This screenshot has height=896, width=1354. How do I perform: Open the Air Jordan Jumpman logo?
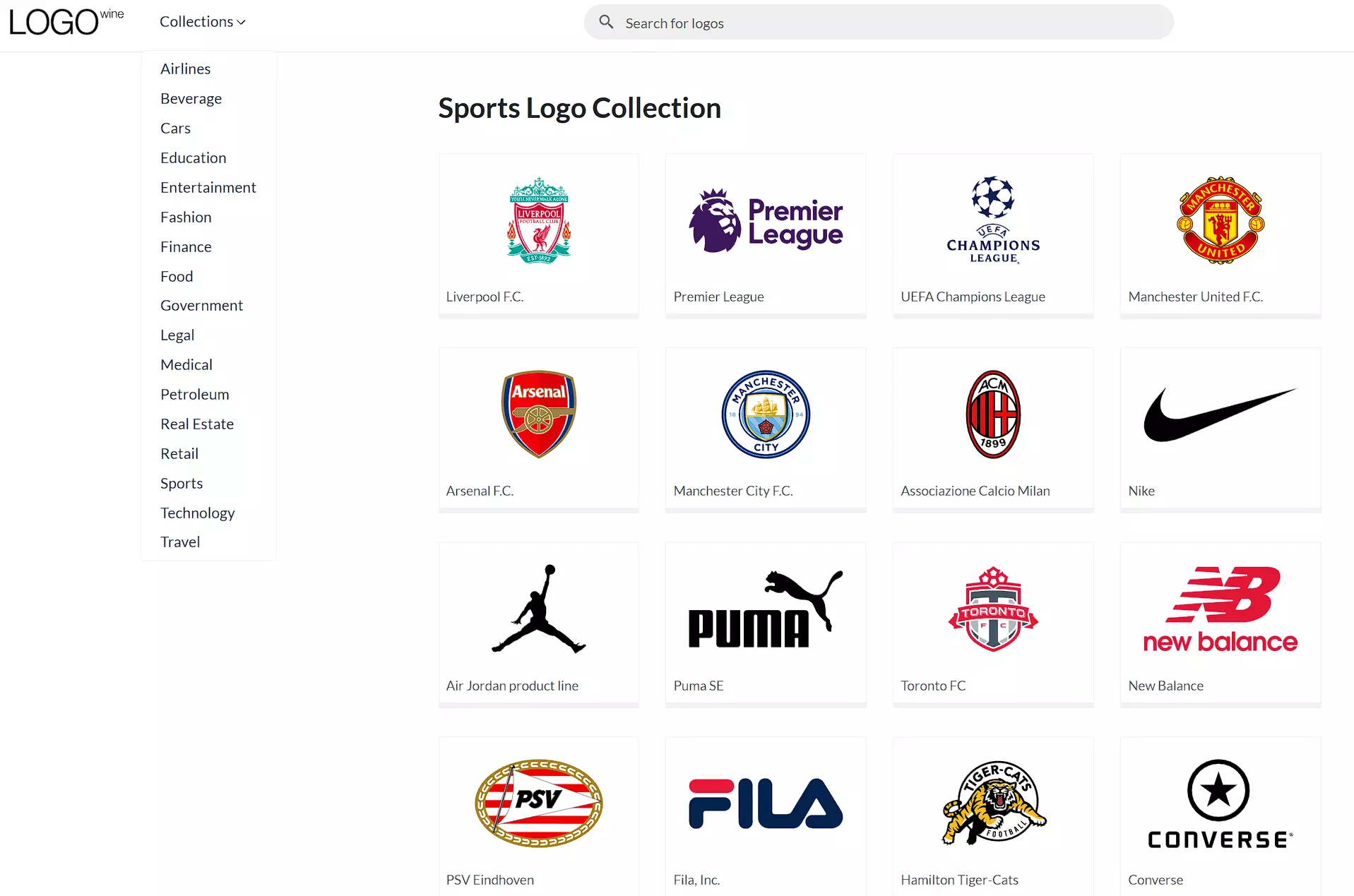coord(538,609)
